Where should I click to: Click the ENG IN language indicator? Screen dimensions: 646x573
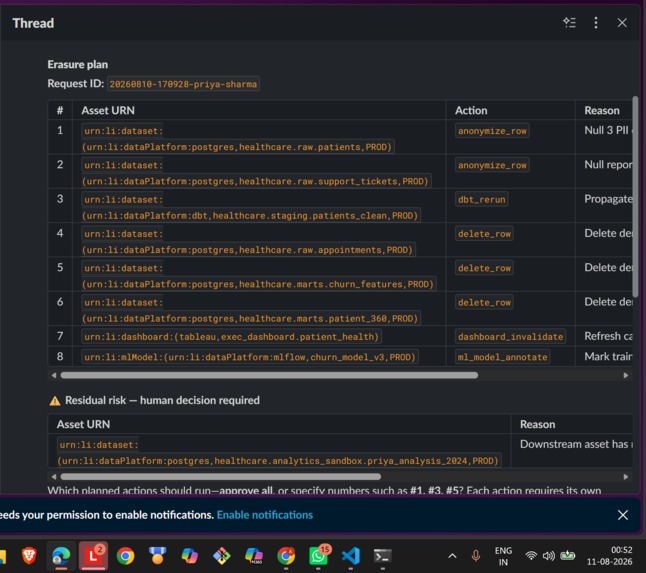(x=503, y=557)
